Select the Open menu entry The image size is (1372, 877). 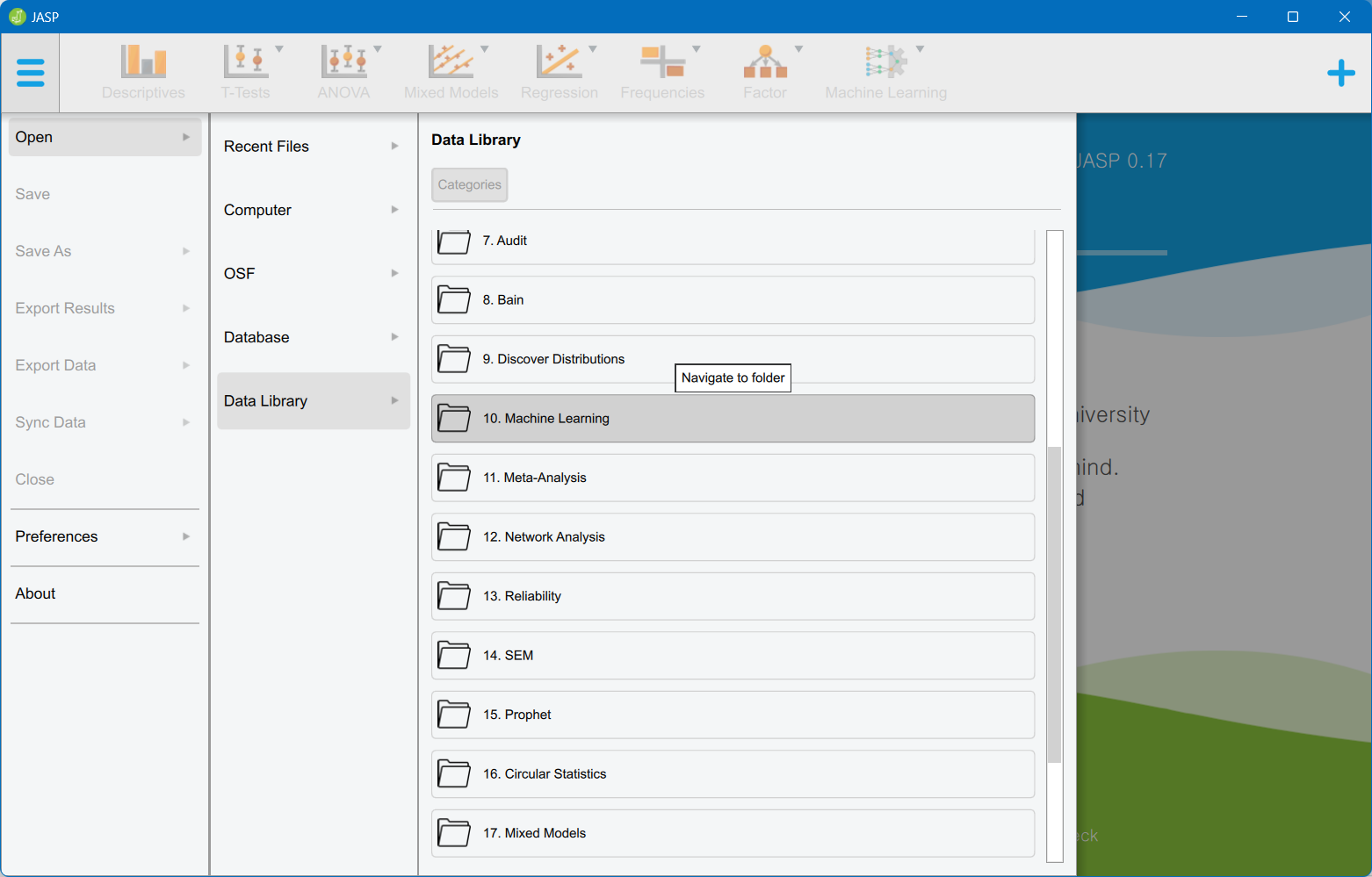(x=105, y=137)
